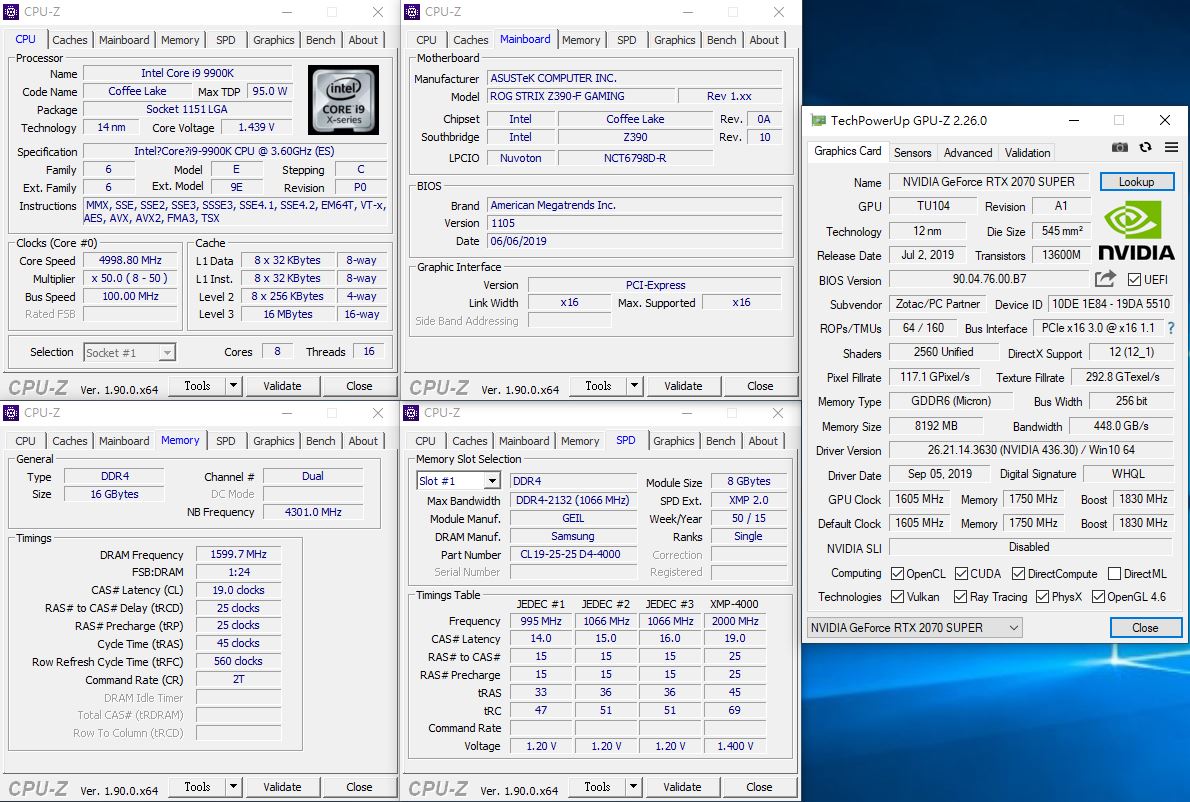The image size is (1190, 802).
Task: Click the app icon of CPU-Z CPU tab window
Action: pyautogui.click(x=11, y=11)
